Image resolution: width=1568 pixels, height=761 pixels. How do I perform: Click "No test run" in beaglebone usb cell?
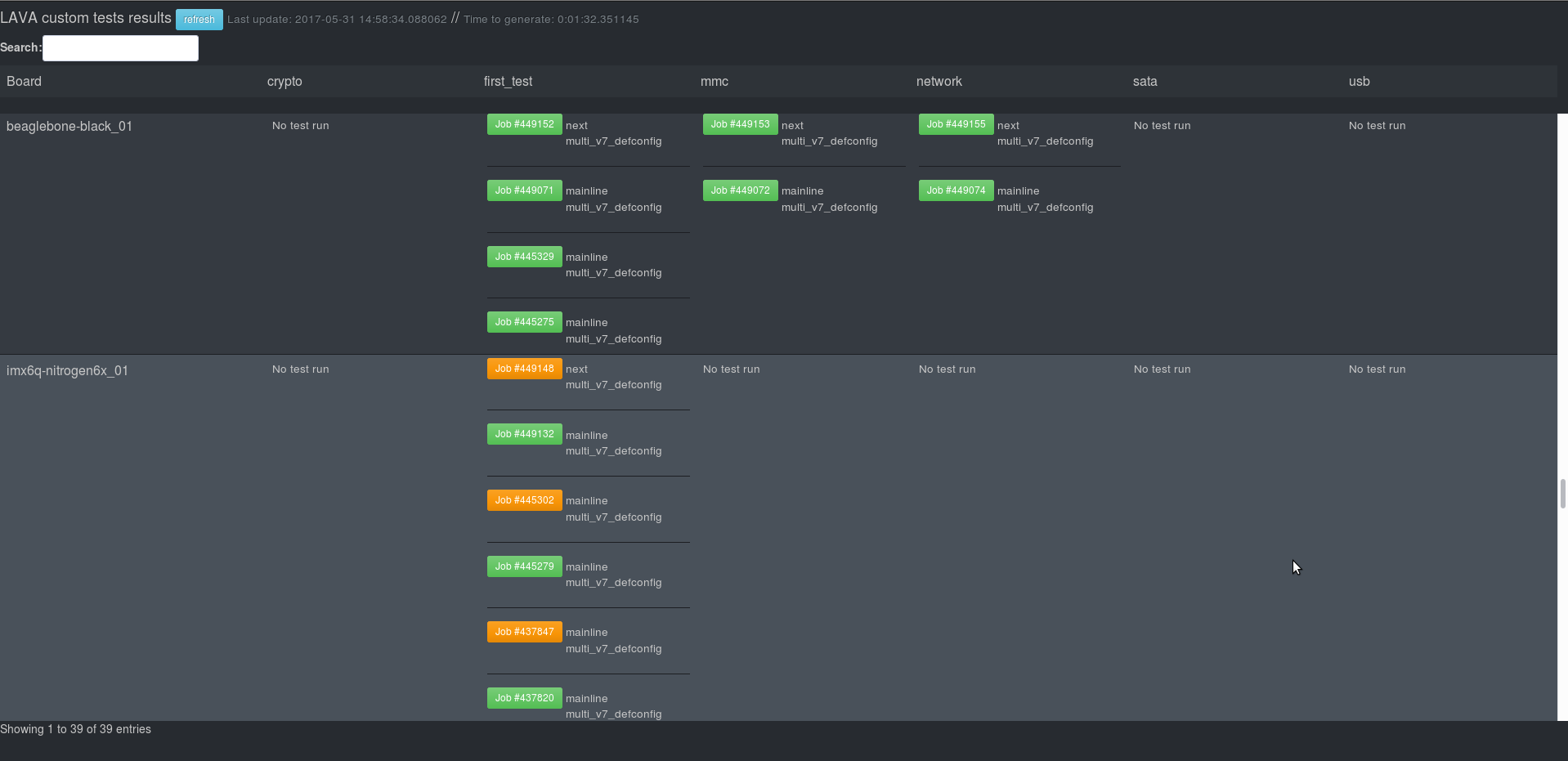1377,126
